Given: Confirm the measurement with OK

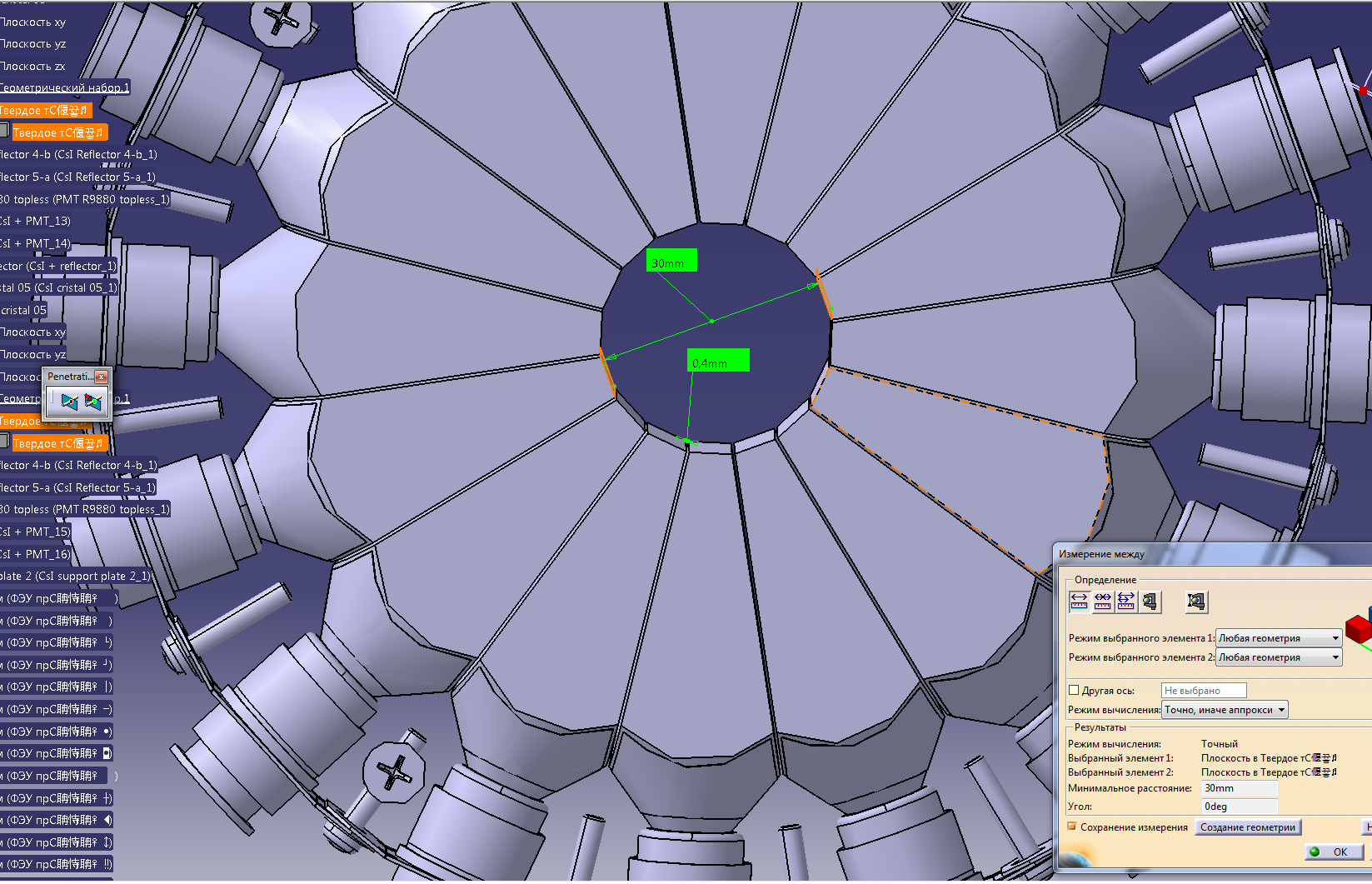Looking at the screenshot, I should [x=1333, y=852].
